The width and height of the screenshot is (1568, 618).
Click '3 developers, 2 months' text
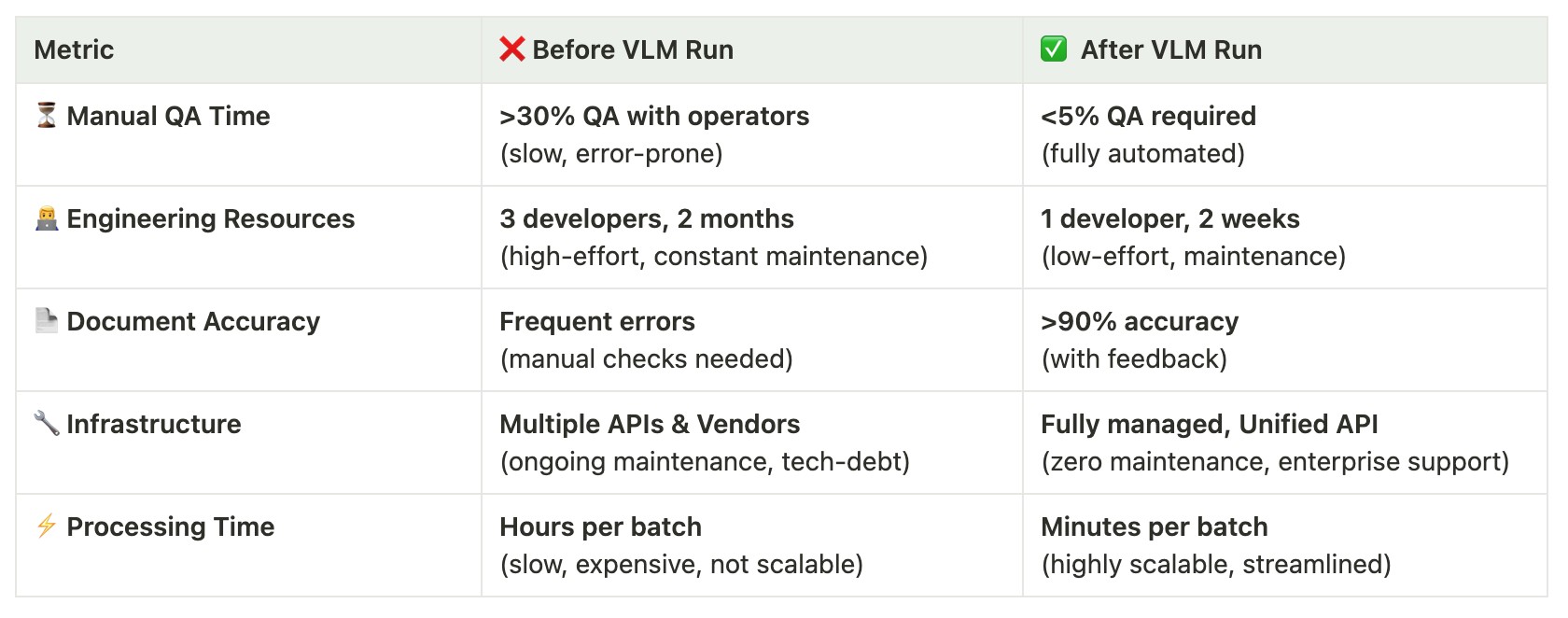[x=647, y=218]
